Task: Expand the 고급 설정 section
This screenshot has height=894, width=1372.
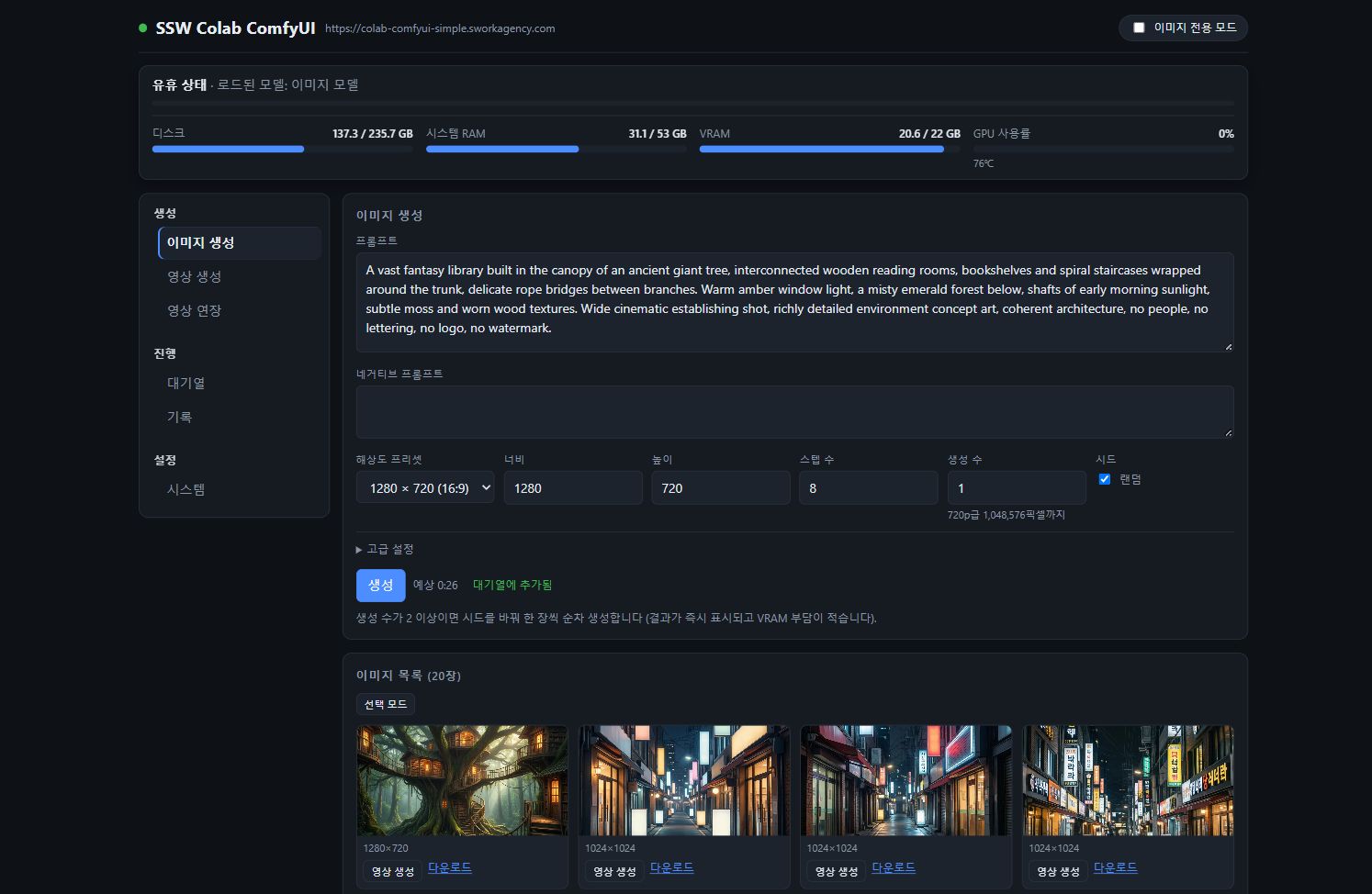Action: pyautogui.click(x=385, y=549)
